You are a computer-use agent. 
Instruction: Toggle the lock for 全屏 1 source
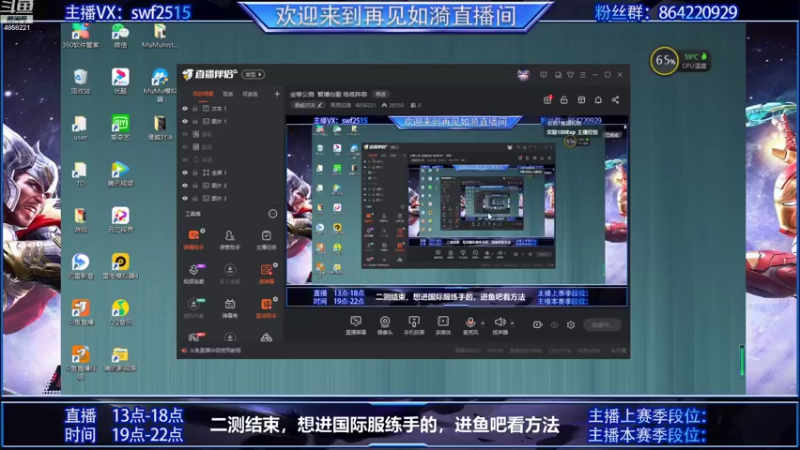coord(195,172)
